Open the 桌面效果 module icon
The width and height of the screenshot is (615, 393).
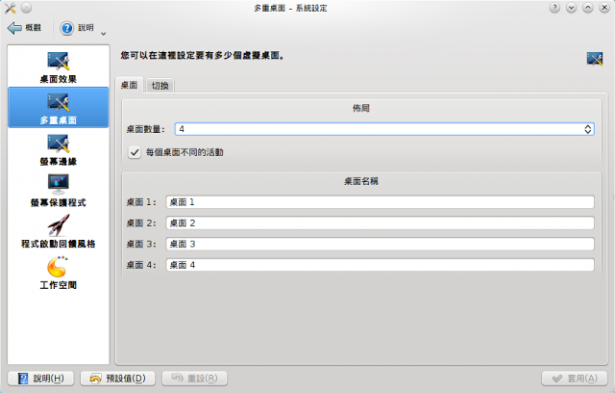pyautogui.click(x=58, y=61)
